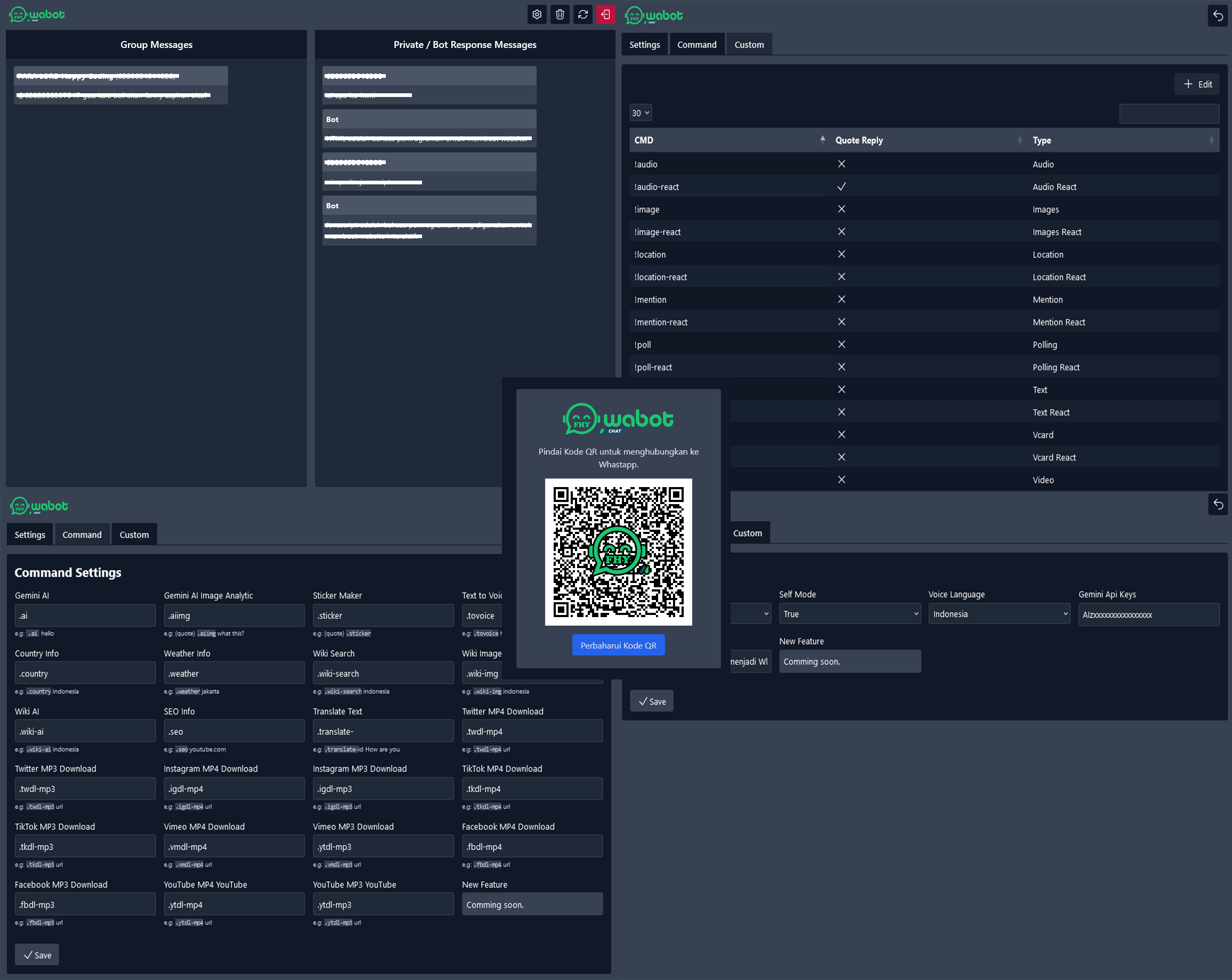Open Command tab in command table panel
The height and width of the screenshot is (980, 1232).
click(x=696, y=45)
